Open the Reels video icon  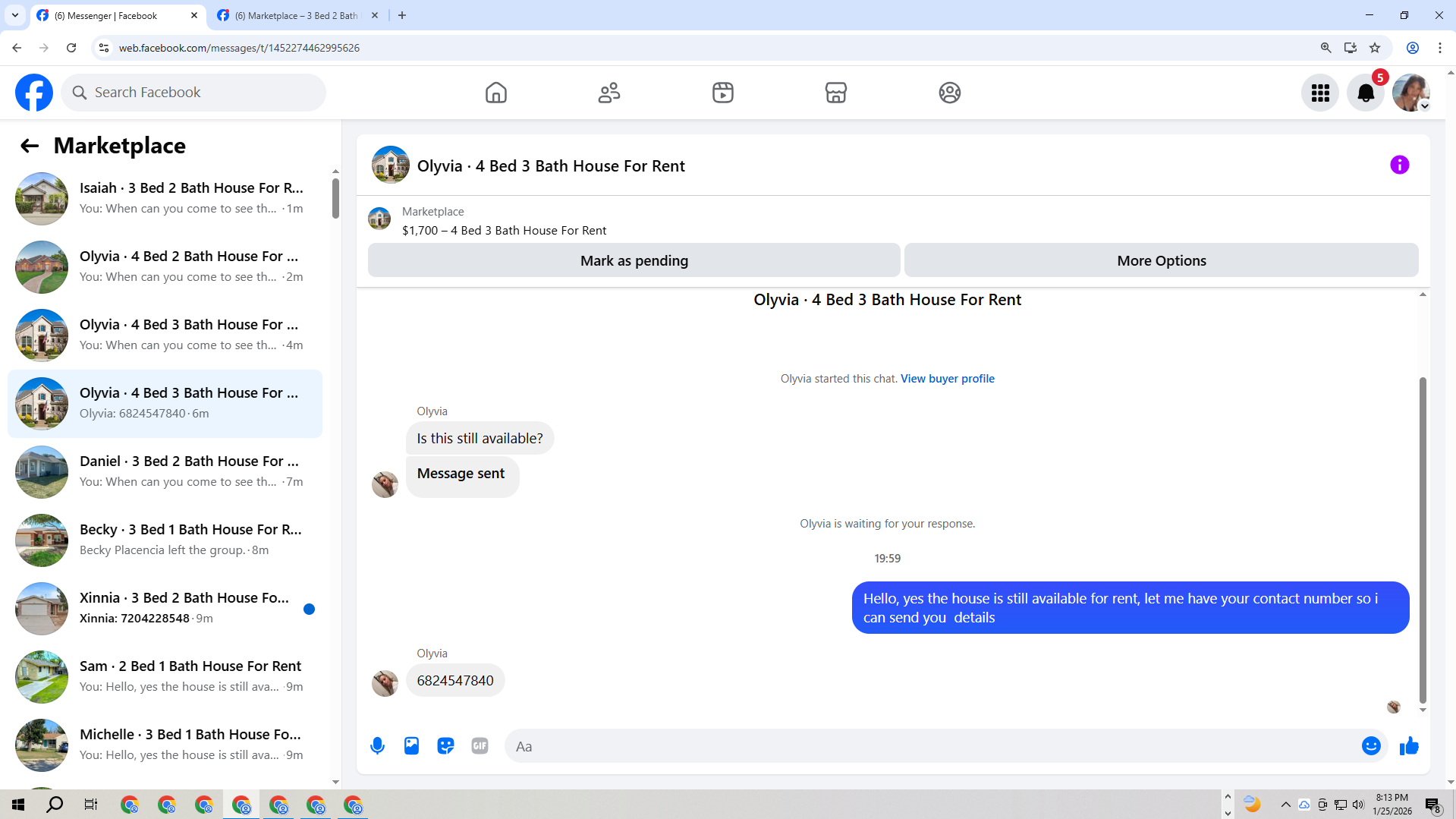(x=722, y=93)
